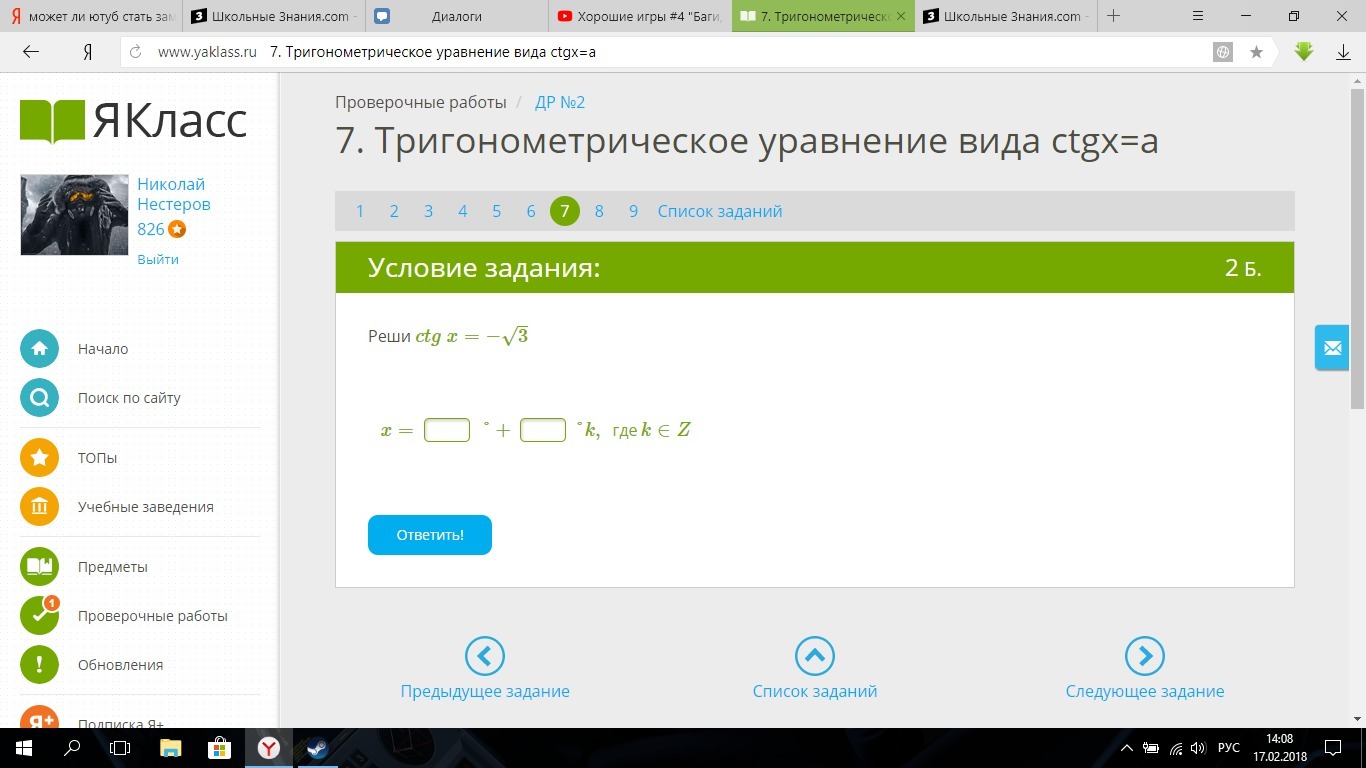Open Учебные заведения institution icon
The width and height of the screenshot is (1366, 768).
pyautogui.click(x=40, y=507)
